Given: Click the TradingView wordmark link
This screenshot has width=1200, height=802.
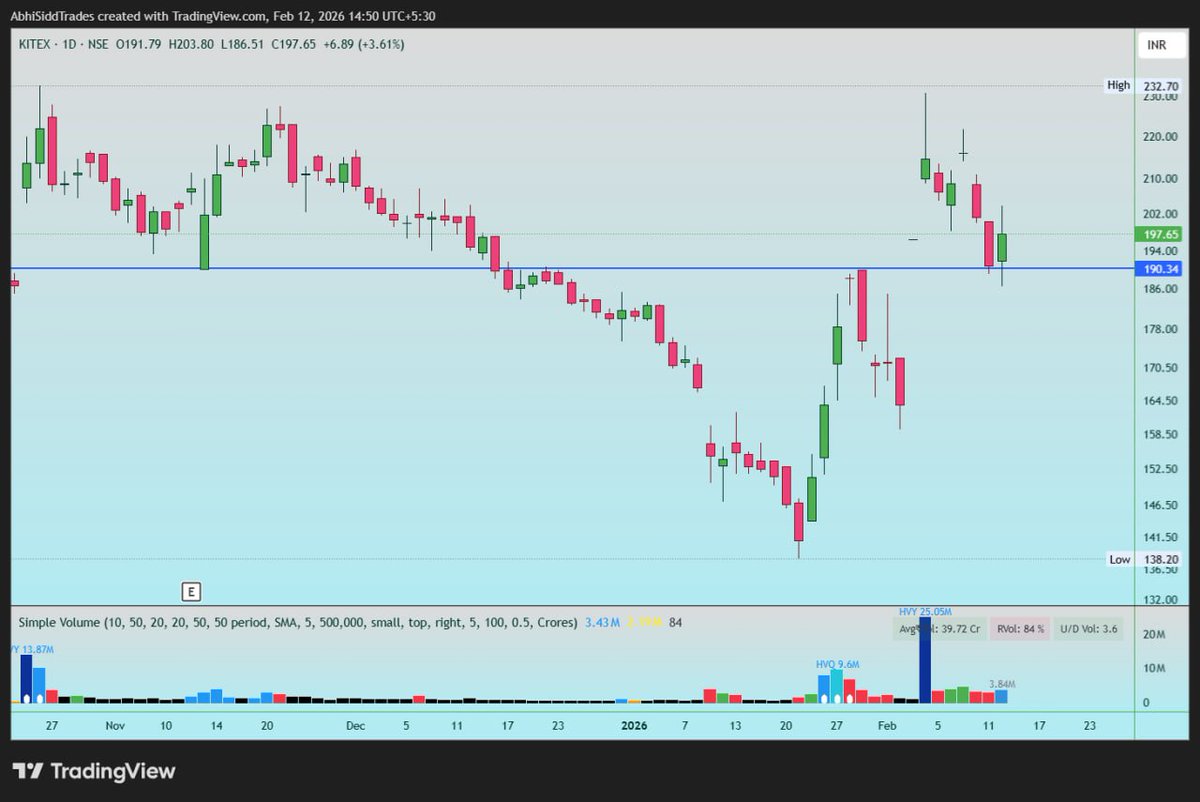Looking at the screenshot, I should (x=112, y=771).
